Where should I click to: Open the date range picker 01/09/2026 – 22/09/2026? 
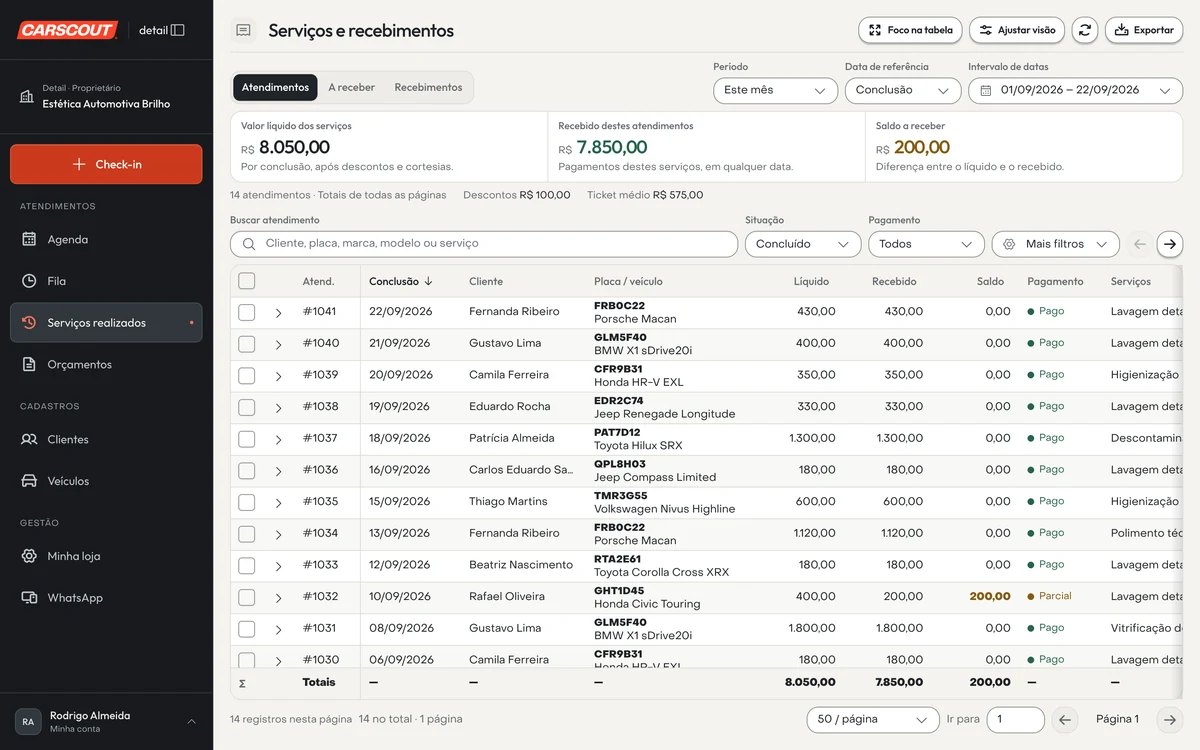pos(1076,90)
